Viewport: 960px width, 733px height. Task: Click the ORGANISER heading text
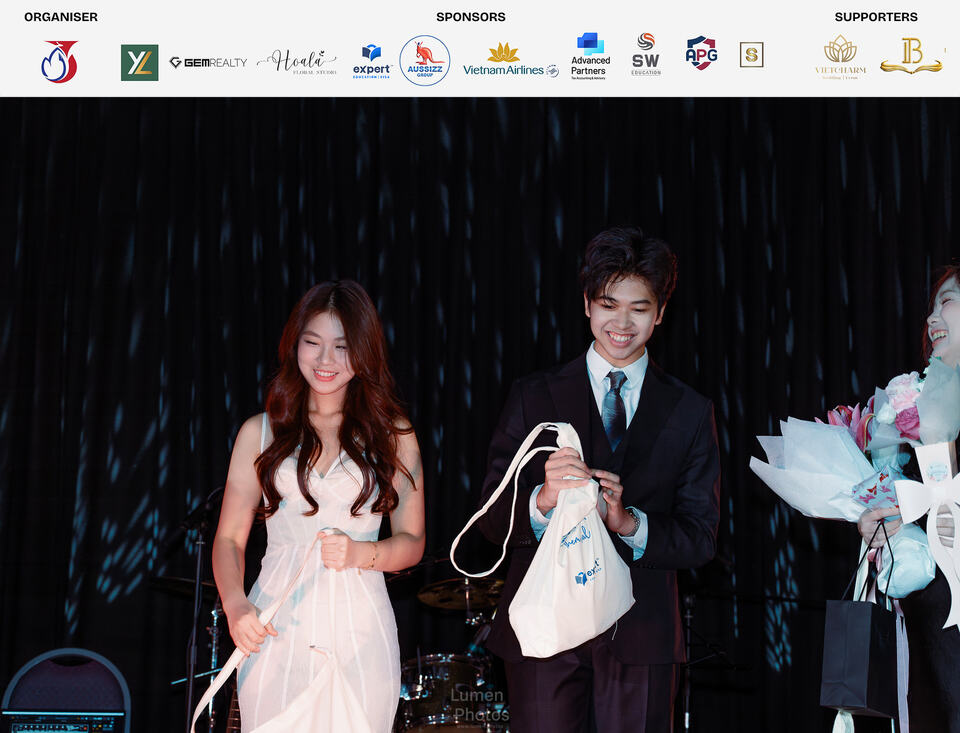(x=61, y=17)
